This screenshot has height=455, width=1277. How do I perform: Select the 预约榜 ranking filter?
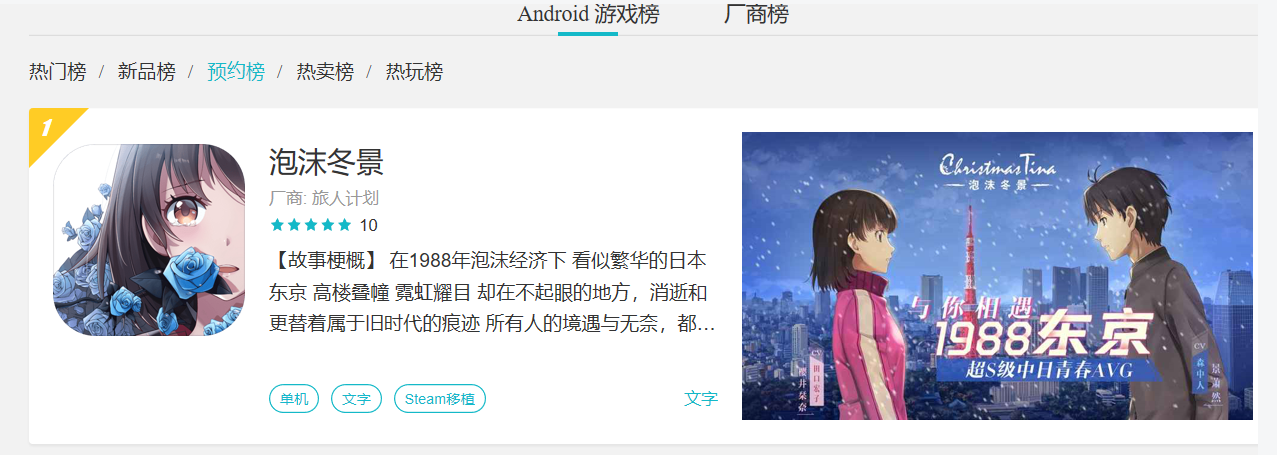coord(236,72)
